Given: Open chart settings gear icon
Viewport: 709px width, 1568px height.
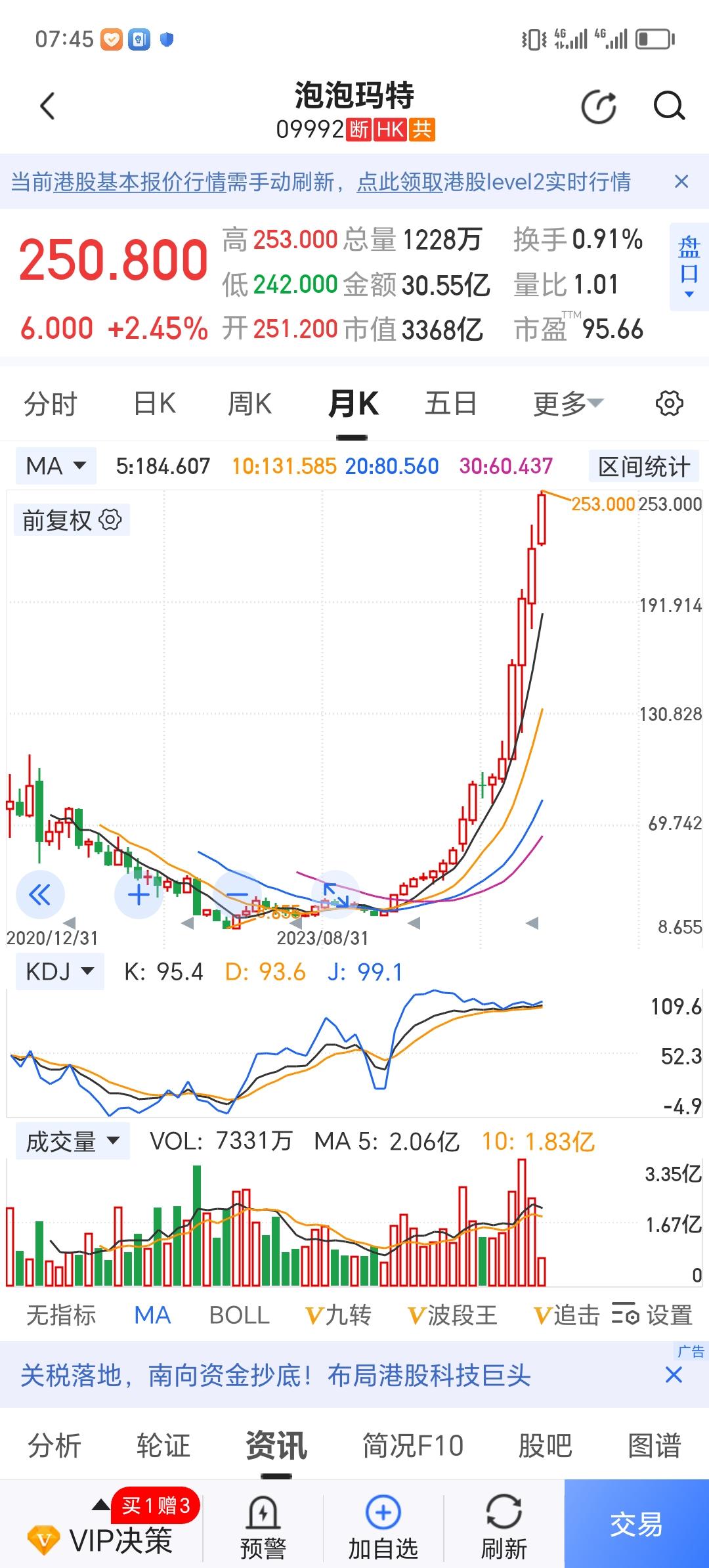Looking at the screenshot, I should (669, 403).
